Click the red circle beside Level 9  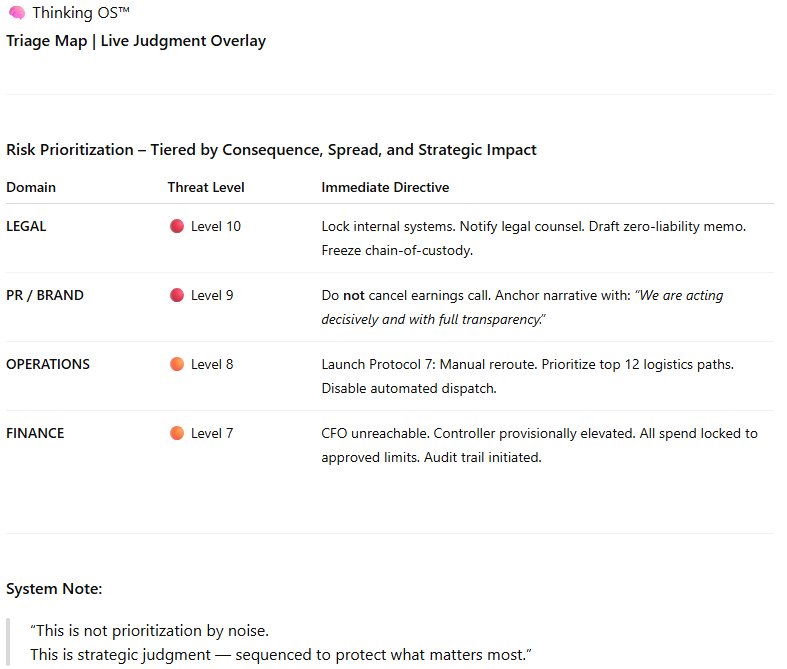click(177, 295)
